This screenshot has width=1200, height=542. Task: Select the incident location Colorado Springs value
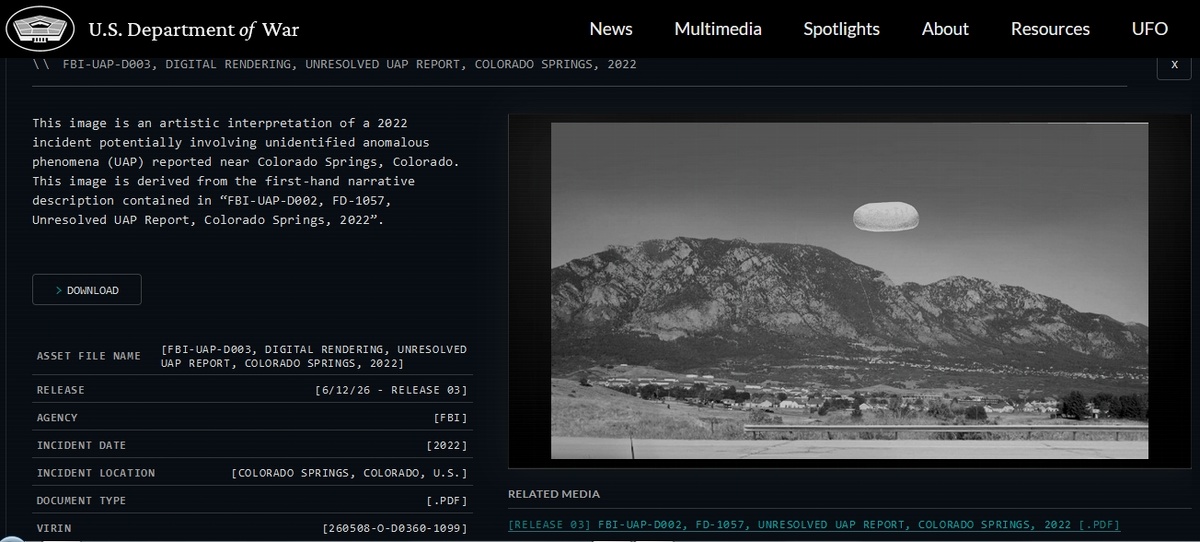[349, 473]
